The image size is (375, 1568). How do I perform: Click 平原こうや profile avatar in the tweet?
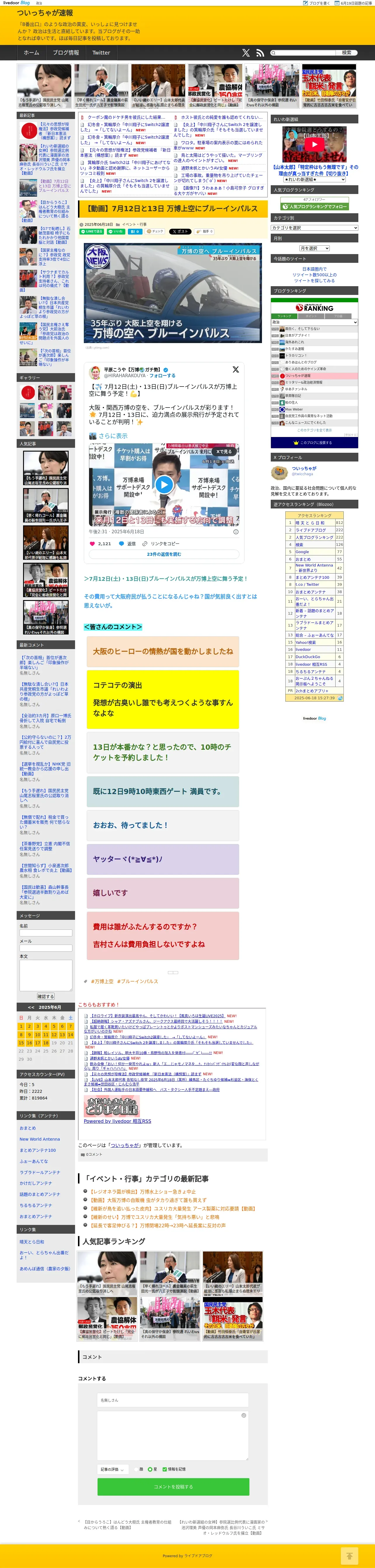tap(95, 373)
